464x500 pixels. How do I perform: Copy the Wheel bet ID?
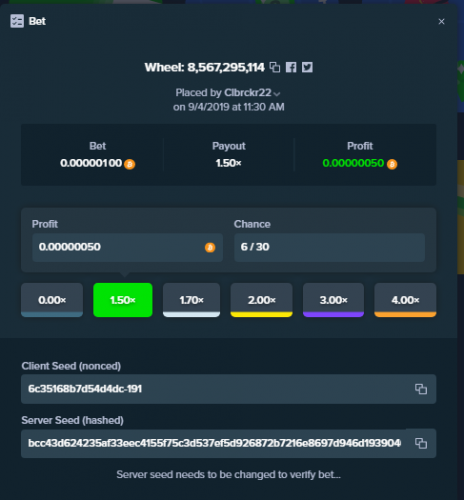275,67
